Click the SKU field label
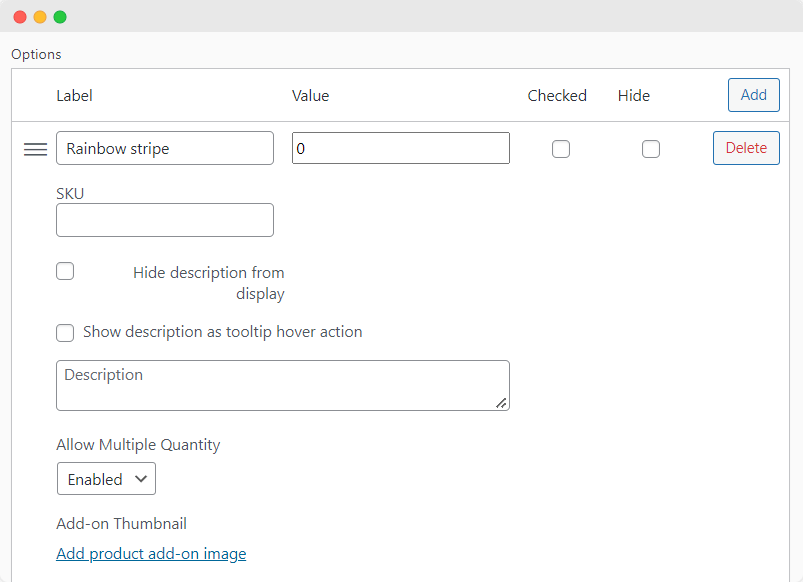 click(70, 194)
